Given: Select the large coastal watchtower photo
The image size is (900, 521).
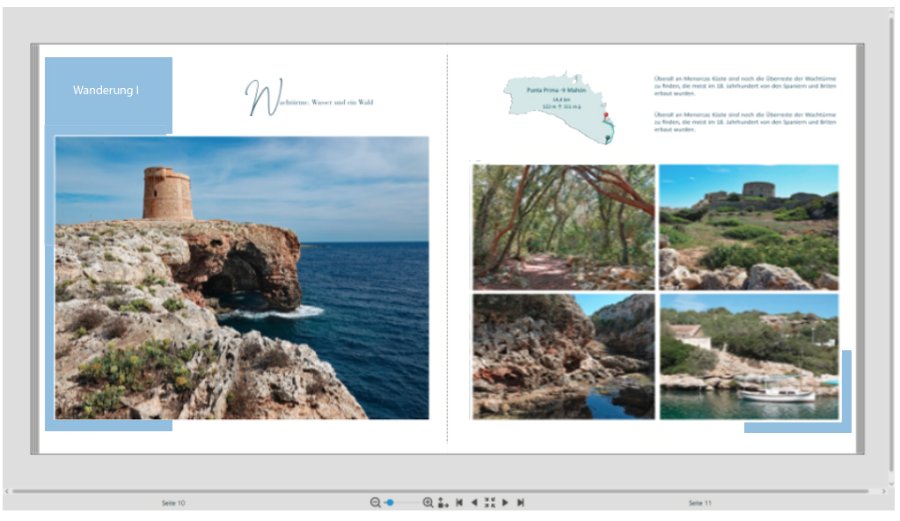Looking at the screenshot, I should (x=242, y=278).
